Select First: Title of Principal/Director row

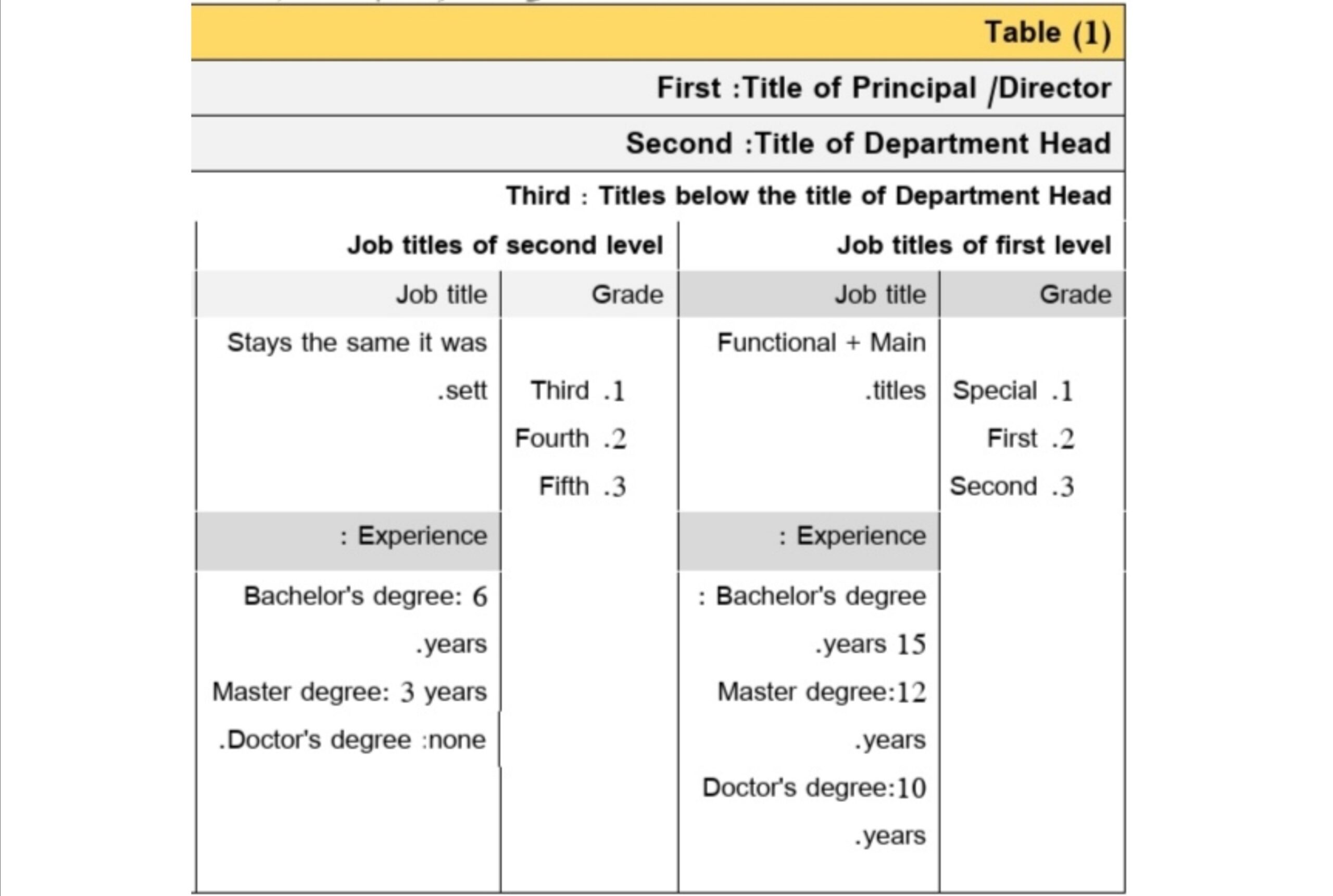pyautogui.click(x=658, y=88)
